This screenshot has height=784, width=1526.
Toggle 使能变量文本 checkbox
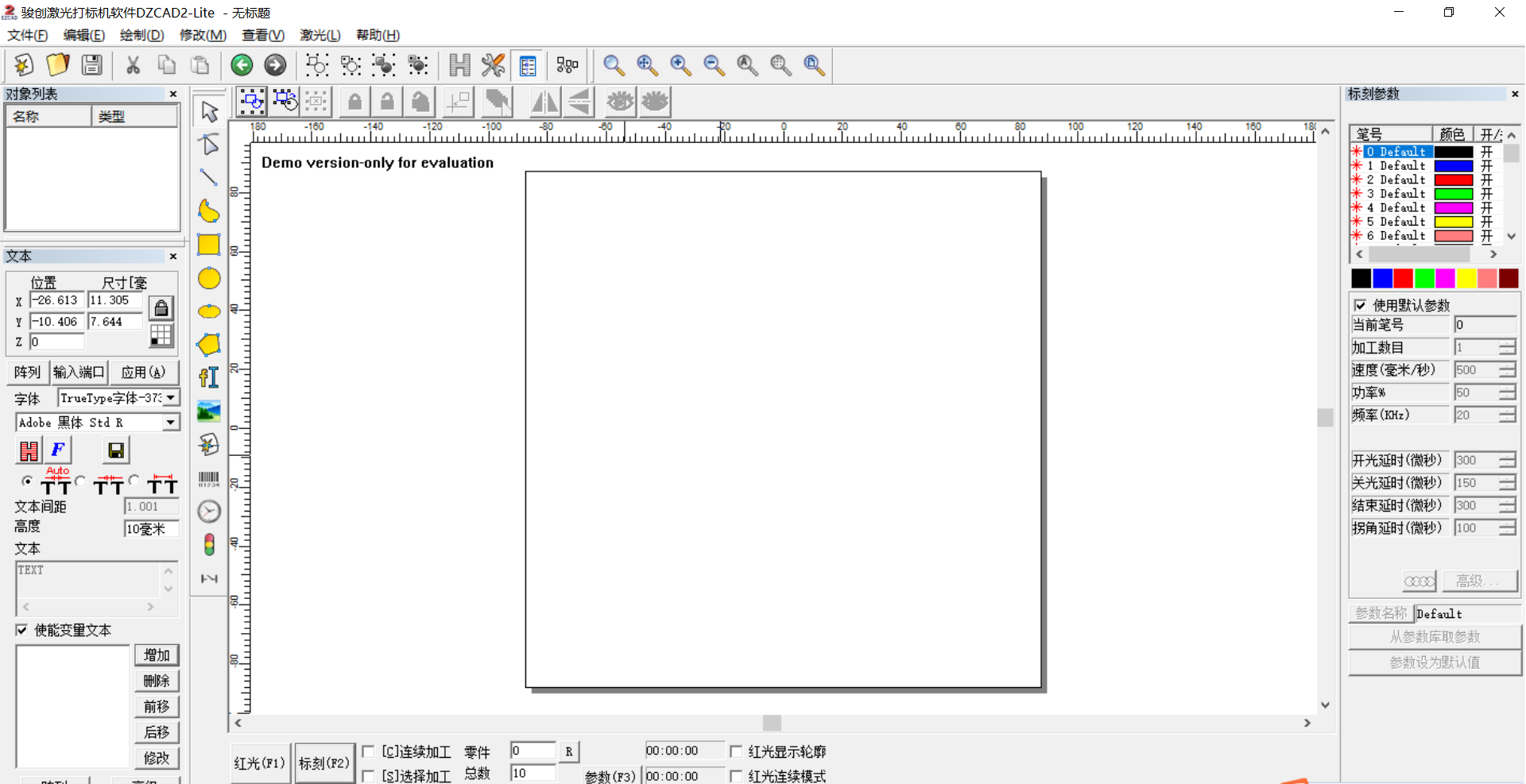(21, 630)
